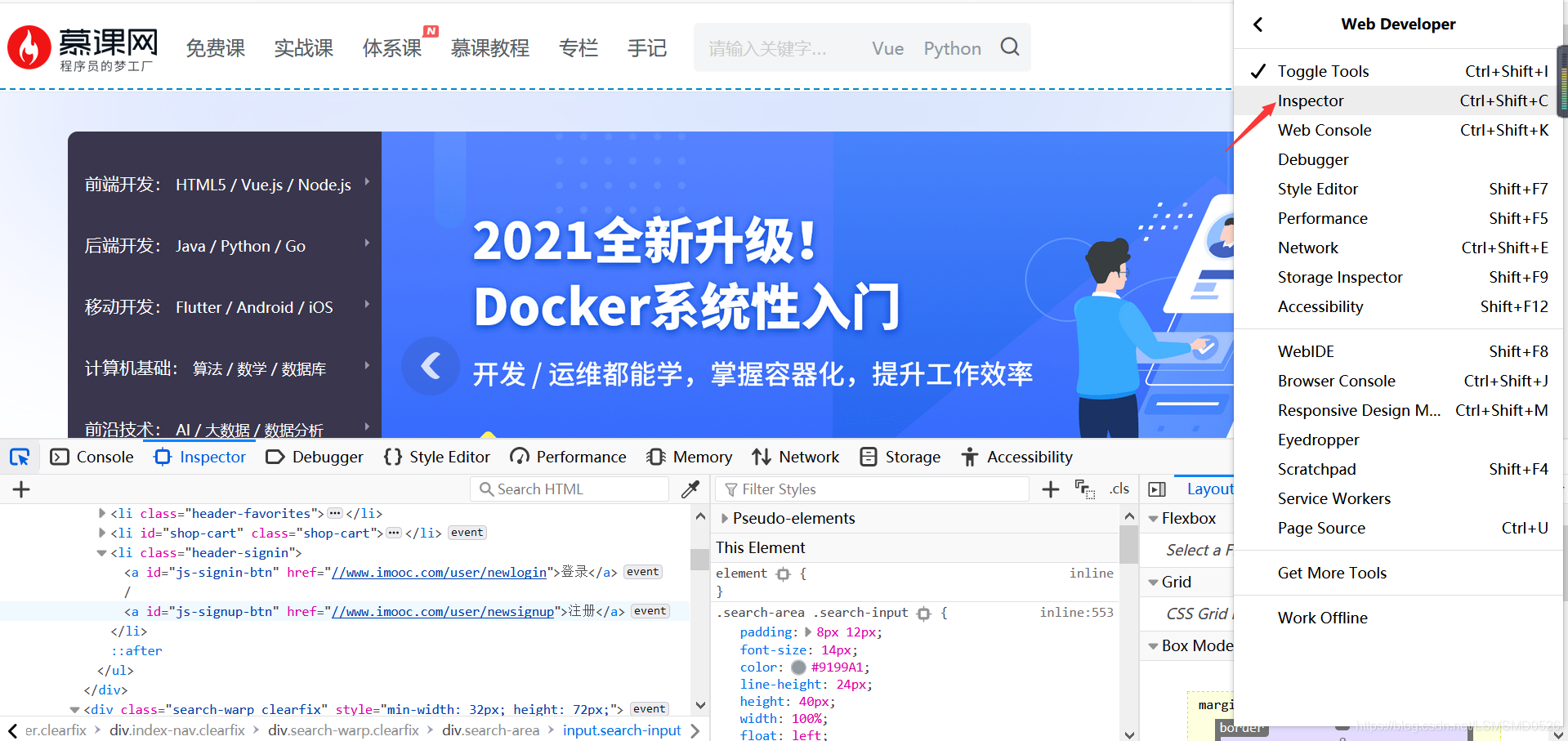The image size is (1568, 741).
Task: Open Scratchpad from the menu
Action: (x=1398, y=469)
